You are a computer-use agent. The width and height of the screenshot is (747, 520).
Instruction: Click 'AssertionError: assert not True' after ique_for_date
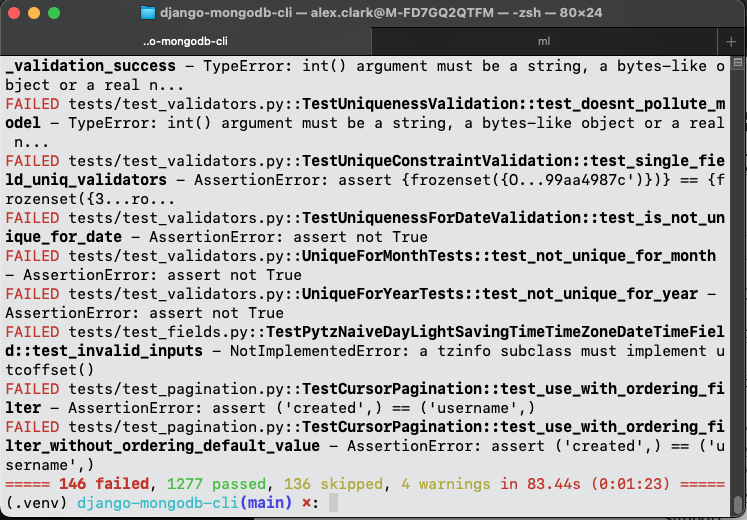(x=288, y=237)
